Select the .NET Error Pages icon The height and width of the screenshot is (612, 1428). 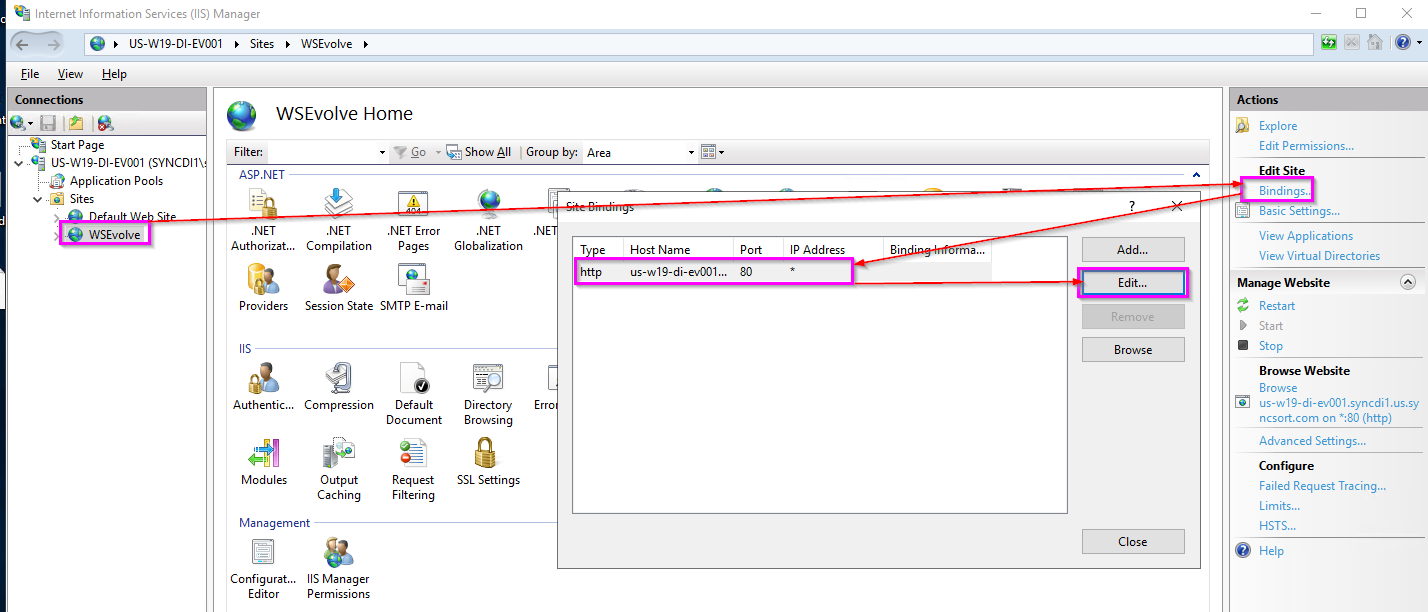pyautogui.click(x=413, y=204)
